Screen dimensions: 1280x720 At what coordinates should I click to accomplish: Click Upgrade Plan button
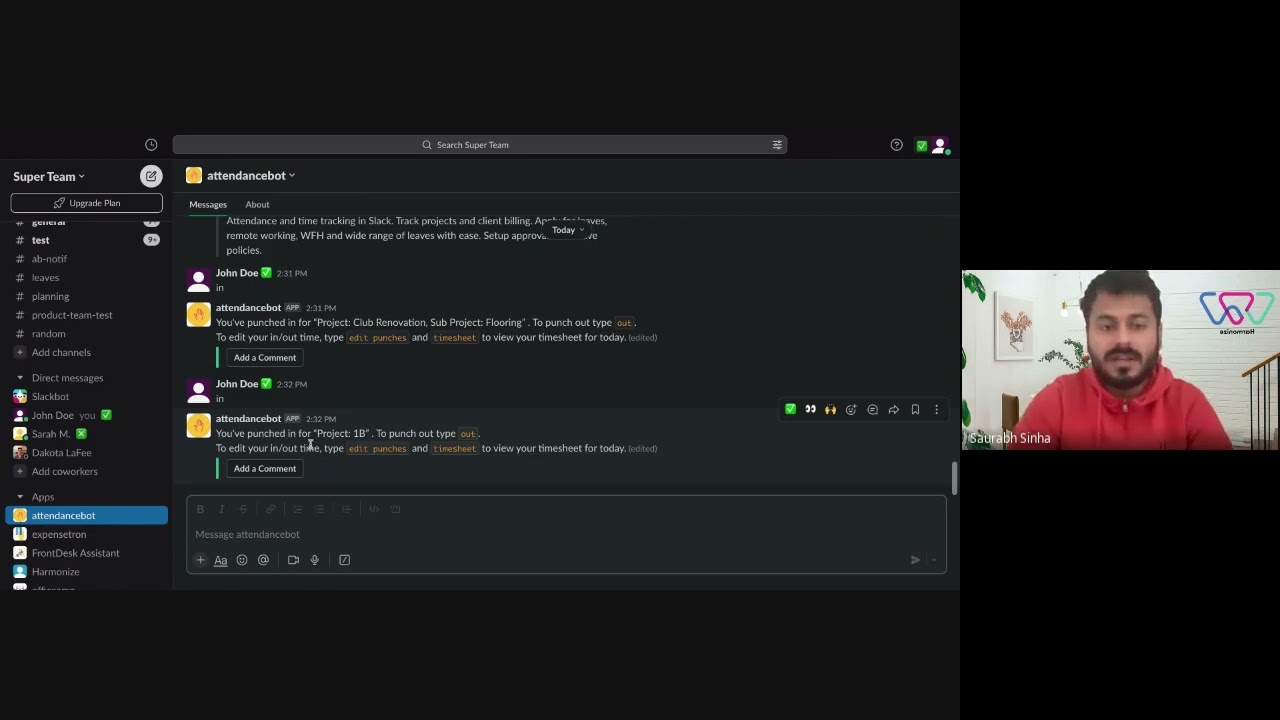click(x=87, y=203)
